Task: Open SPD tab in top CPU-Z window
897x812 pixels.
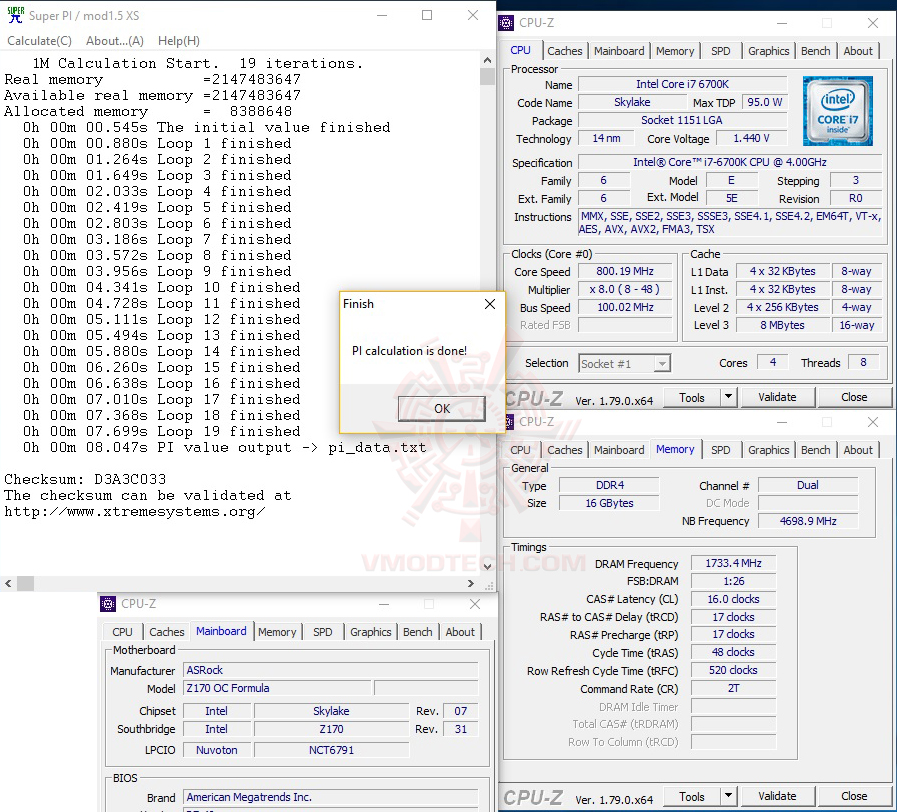Action: [x=720, y=51]
